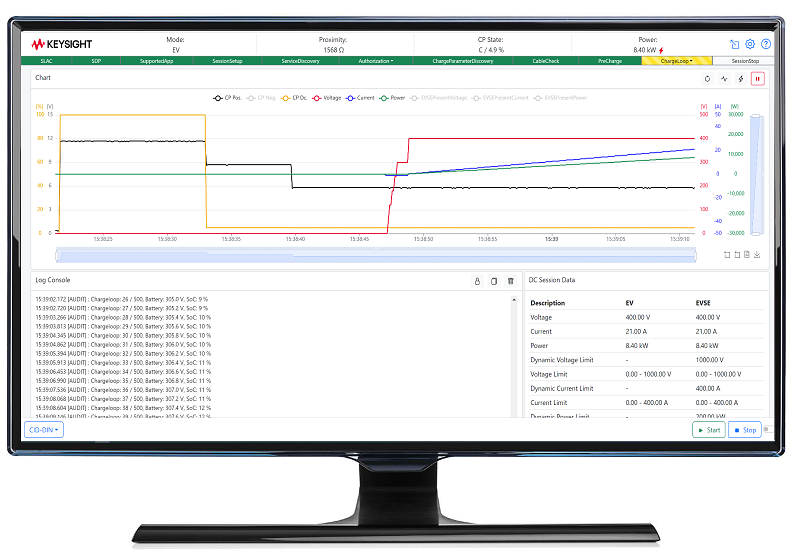Click the chart time range slider bar
The height and width of the screenshot is (554, 800).
pyautogui.click(x=376, y=255)
